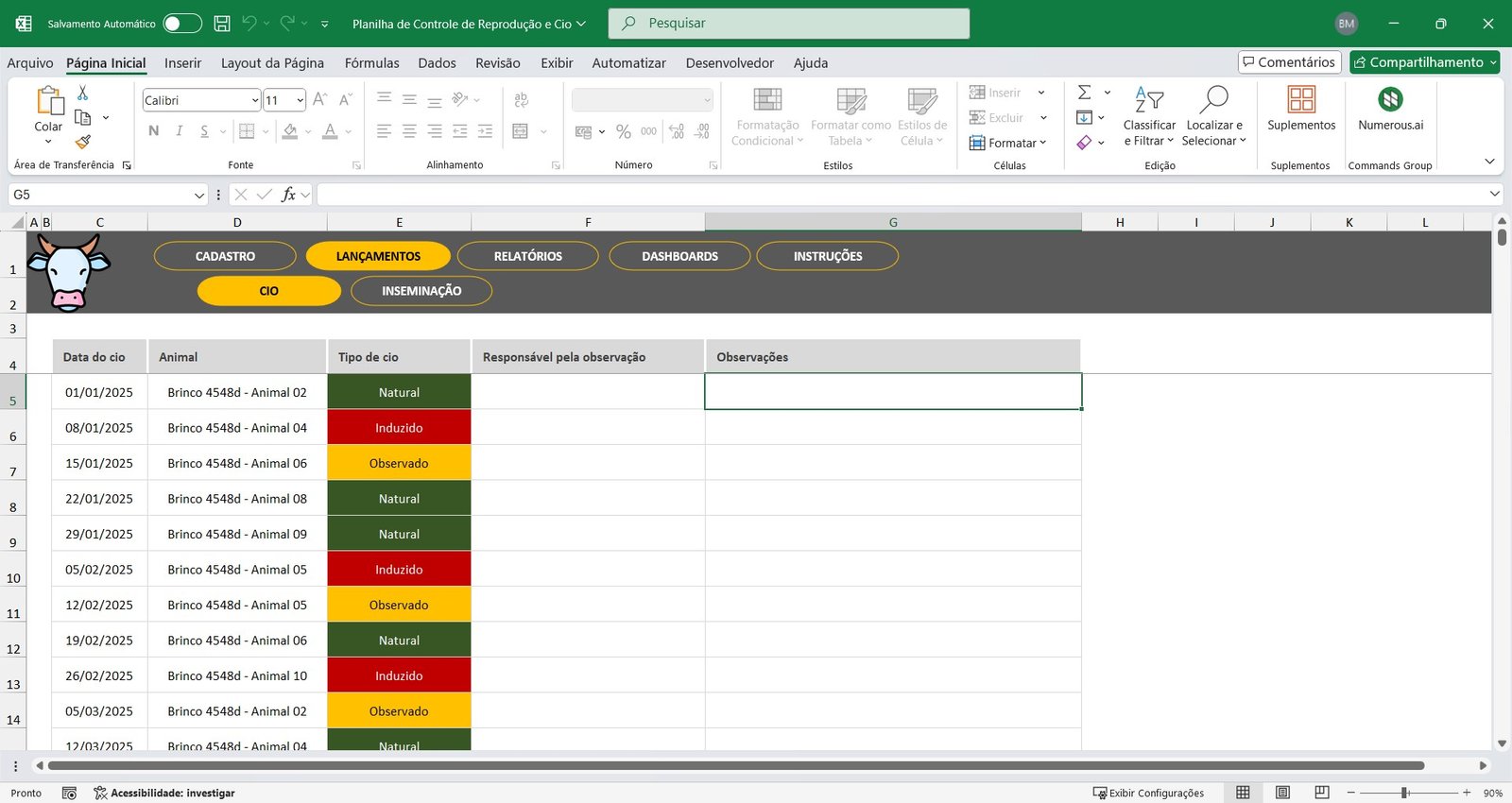Open the Formatar cells dropdown
This screenshot has width=1512, height=803.
click(1008, 143)
